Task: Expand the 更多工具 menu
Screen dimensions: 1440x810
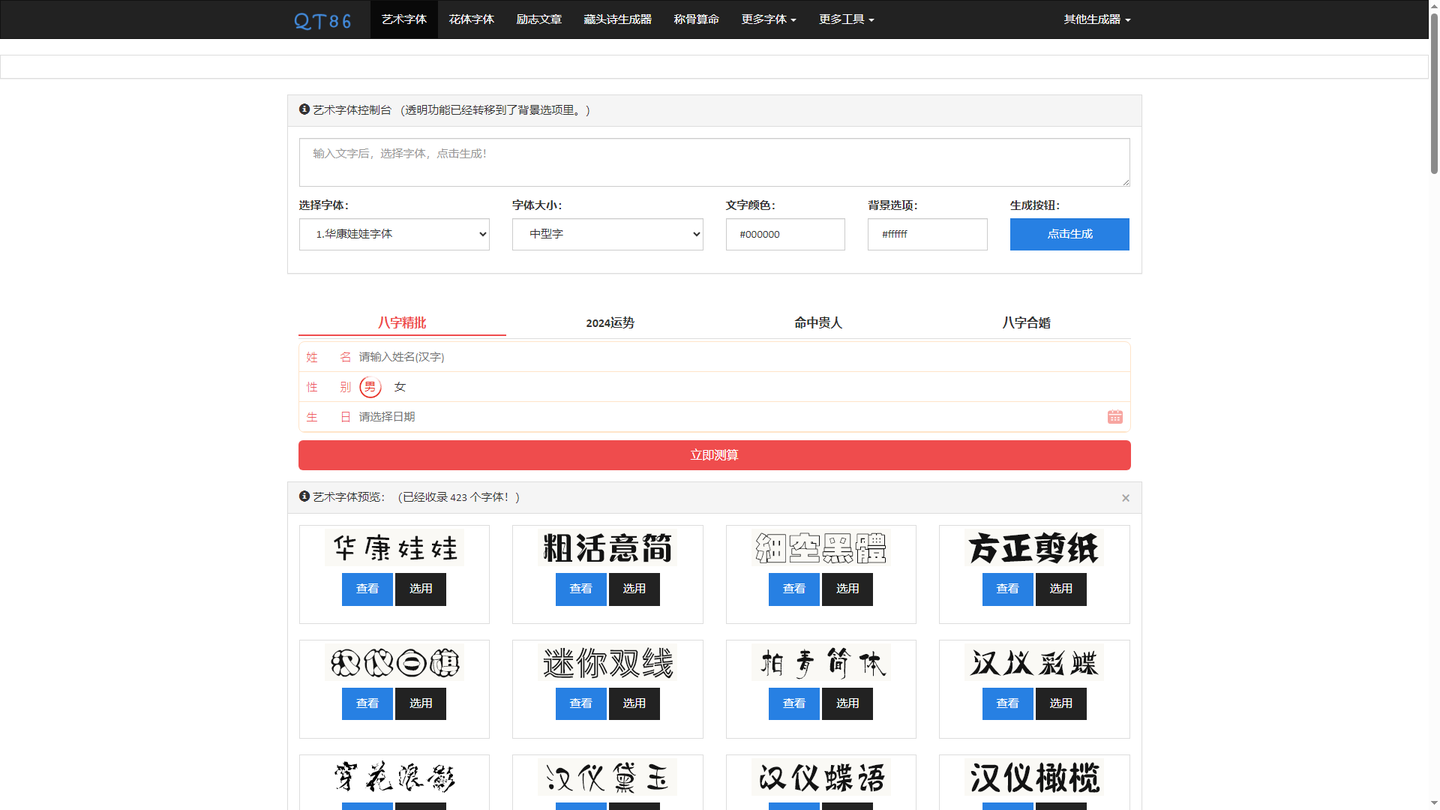Action: [x=846, y=19]
